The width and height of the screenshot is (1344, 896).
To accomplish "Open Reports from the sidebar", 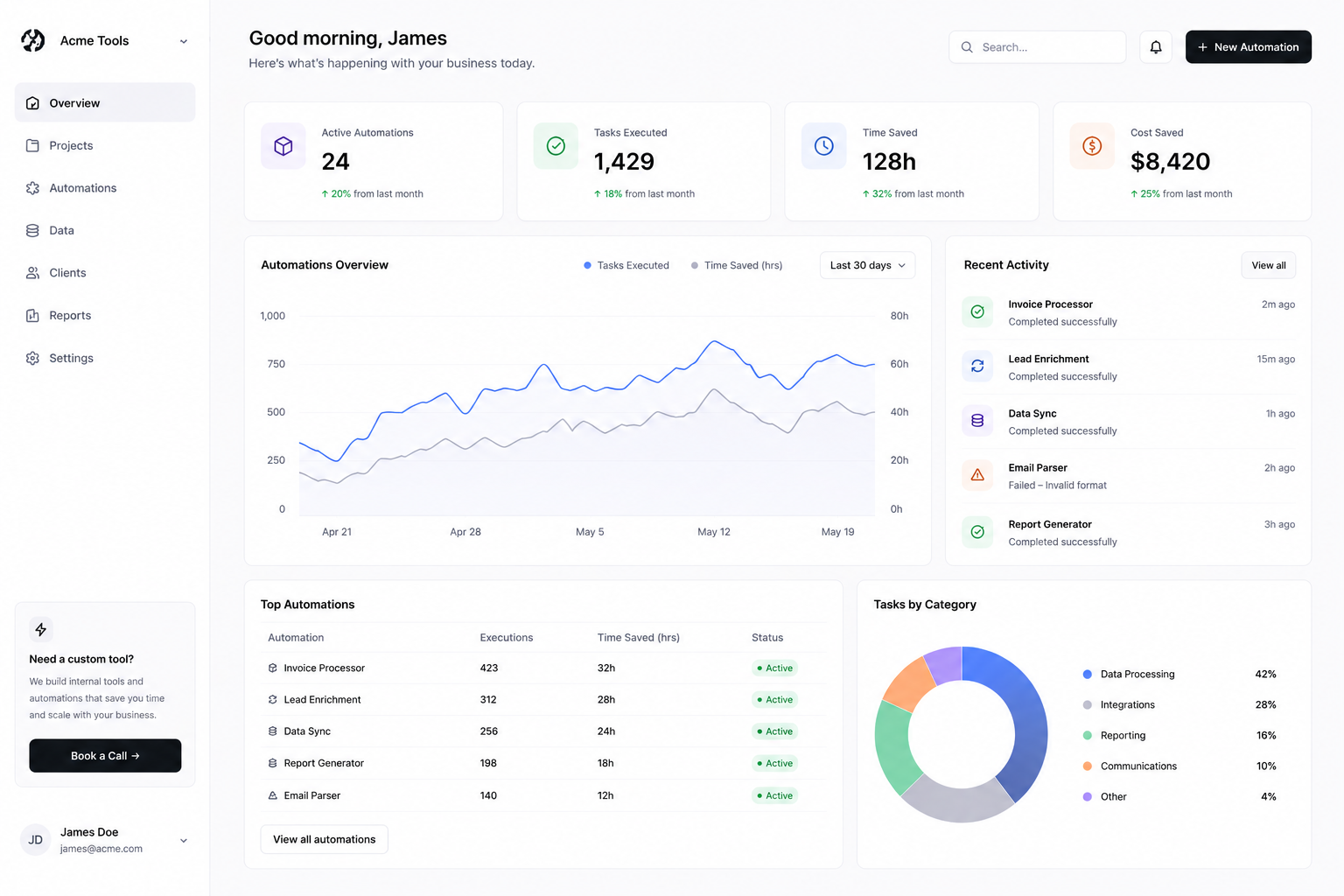I will 105,315.
